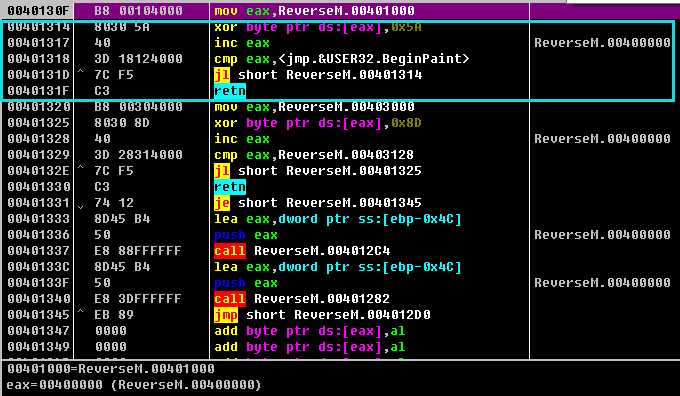The image size is (680, 396).
Task: Click 'retn' at address 00401330
Action: point(230,187)
